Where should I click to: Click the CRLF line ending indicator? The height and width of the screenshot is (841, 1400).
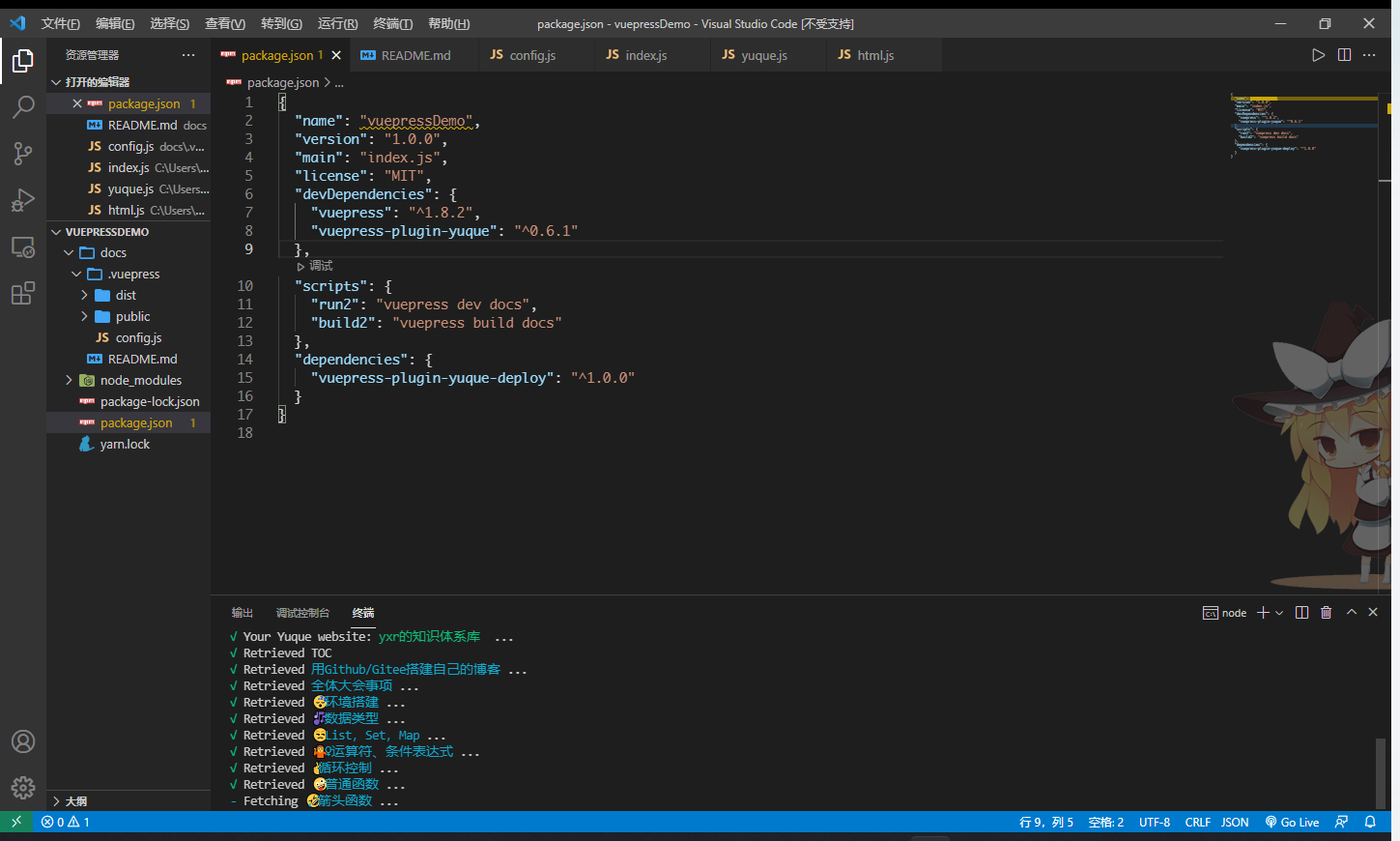pos(1197,823)
